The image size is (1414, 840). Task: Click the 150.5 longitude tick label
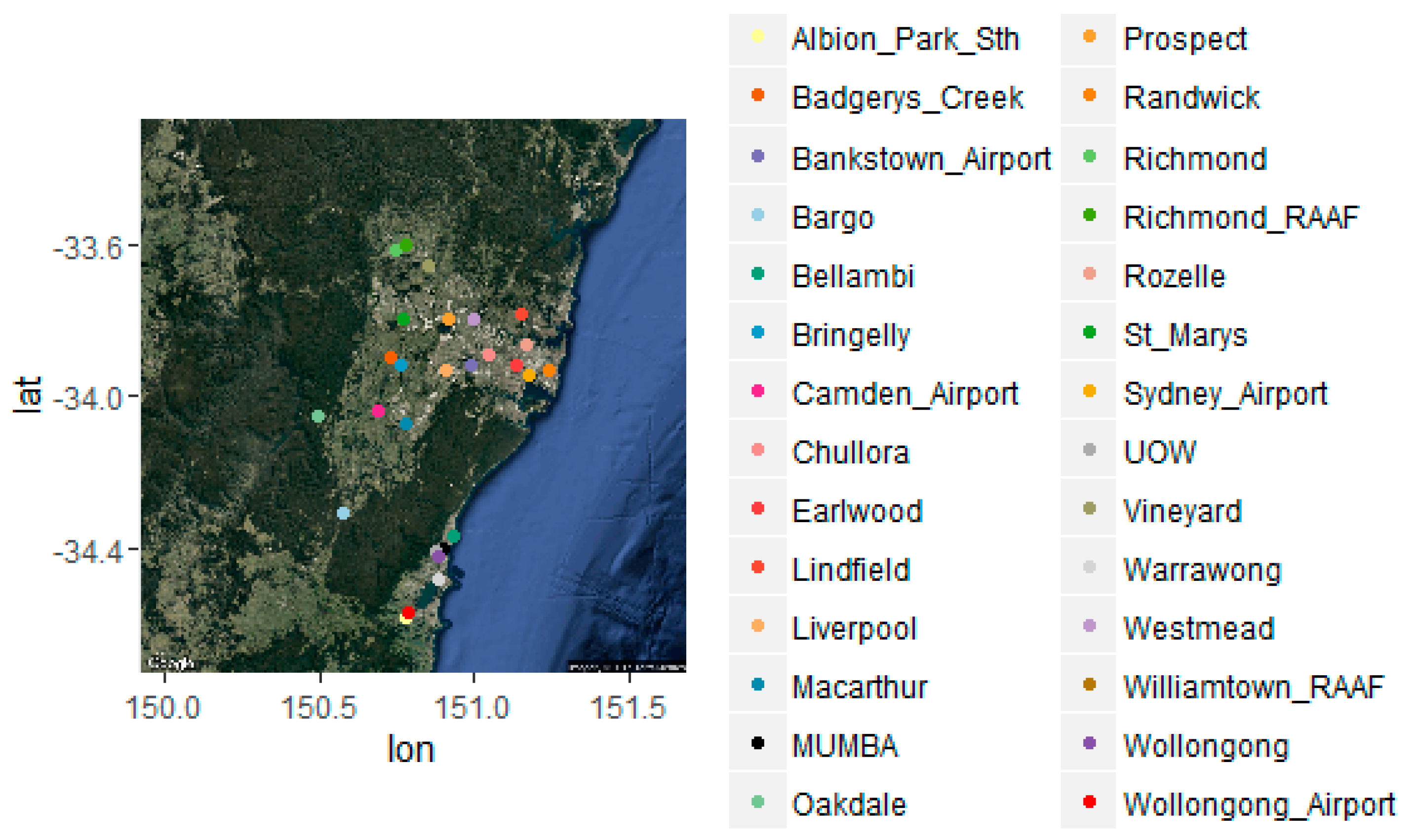pos(318,708)
